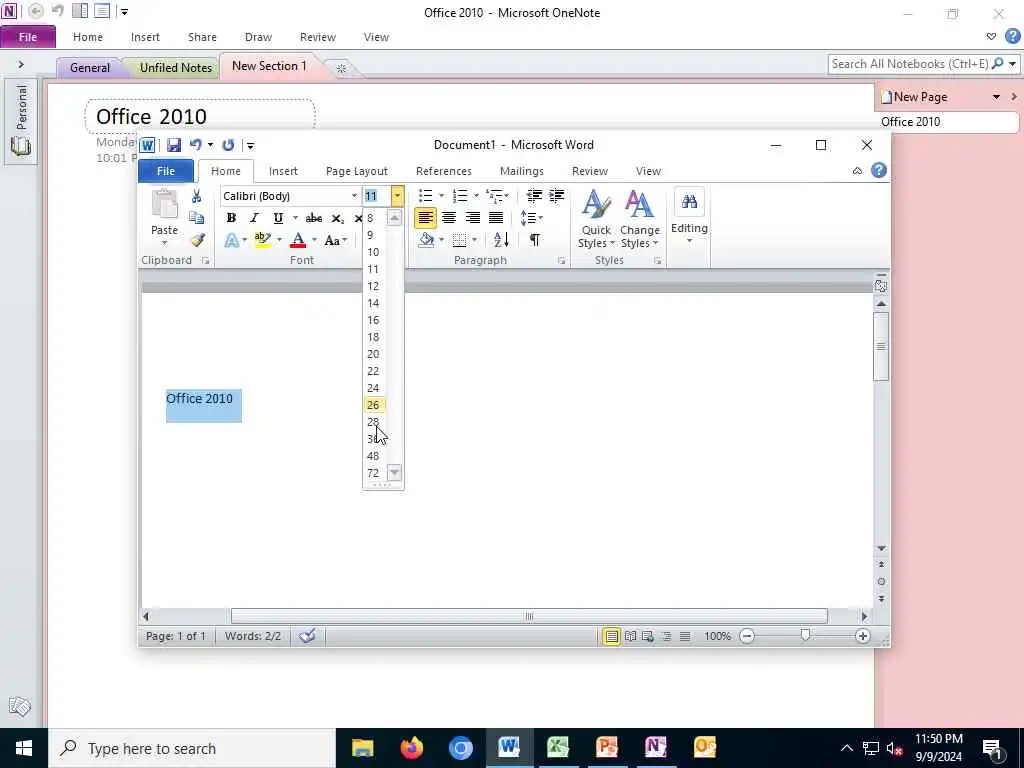
Task: Collapse the font size dropdown arrow
Action: 397,196
